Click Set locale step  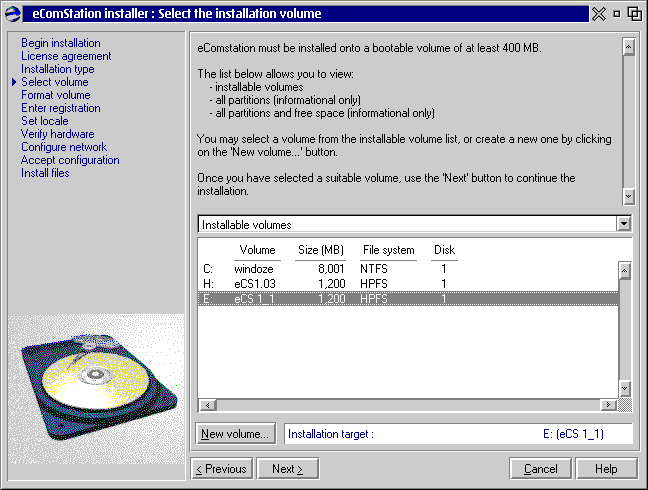tap(45, 121)
